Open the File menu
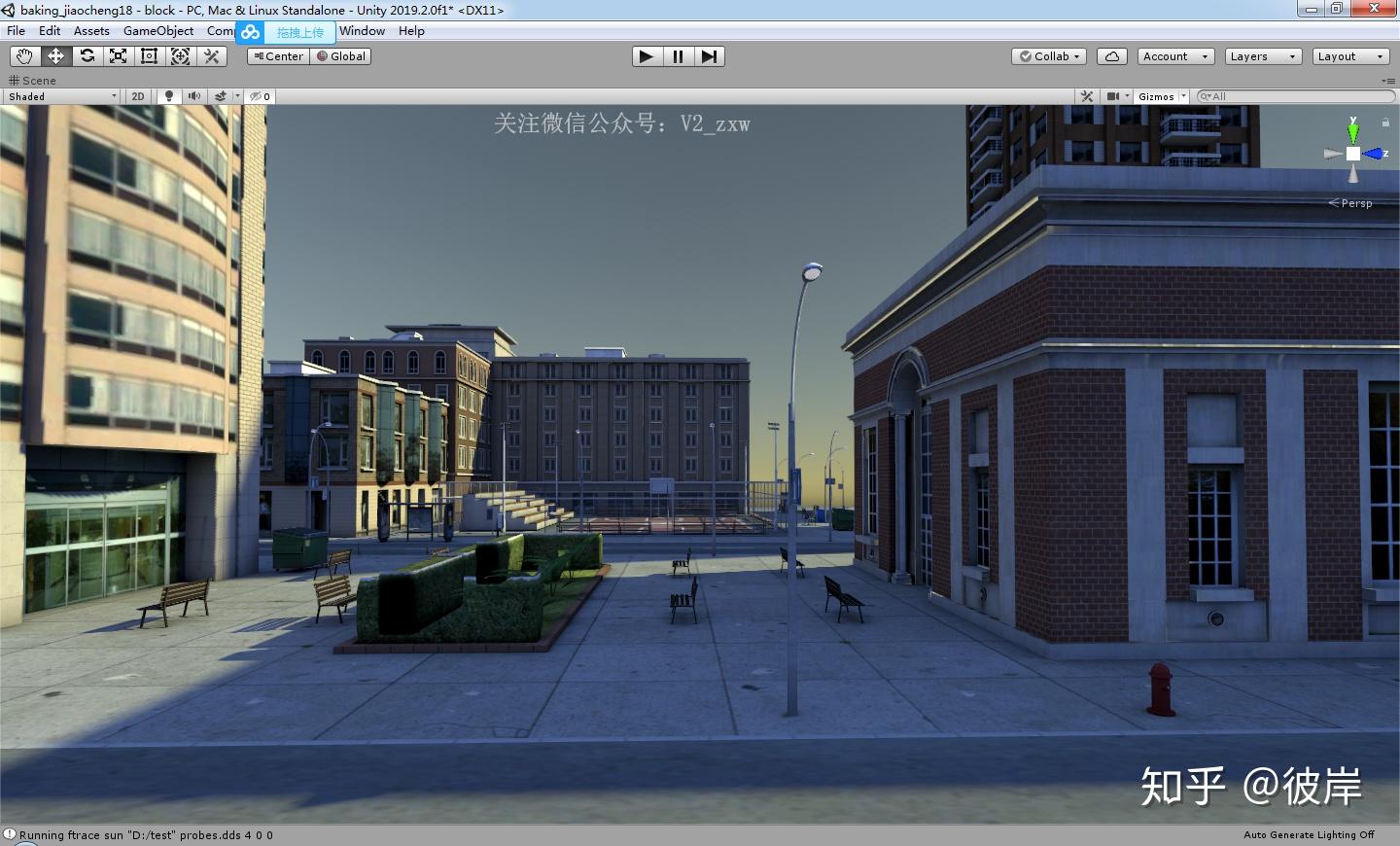1400x846 pixels. click(17, 31)
